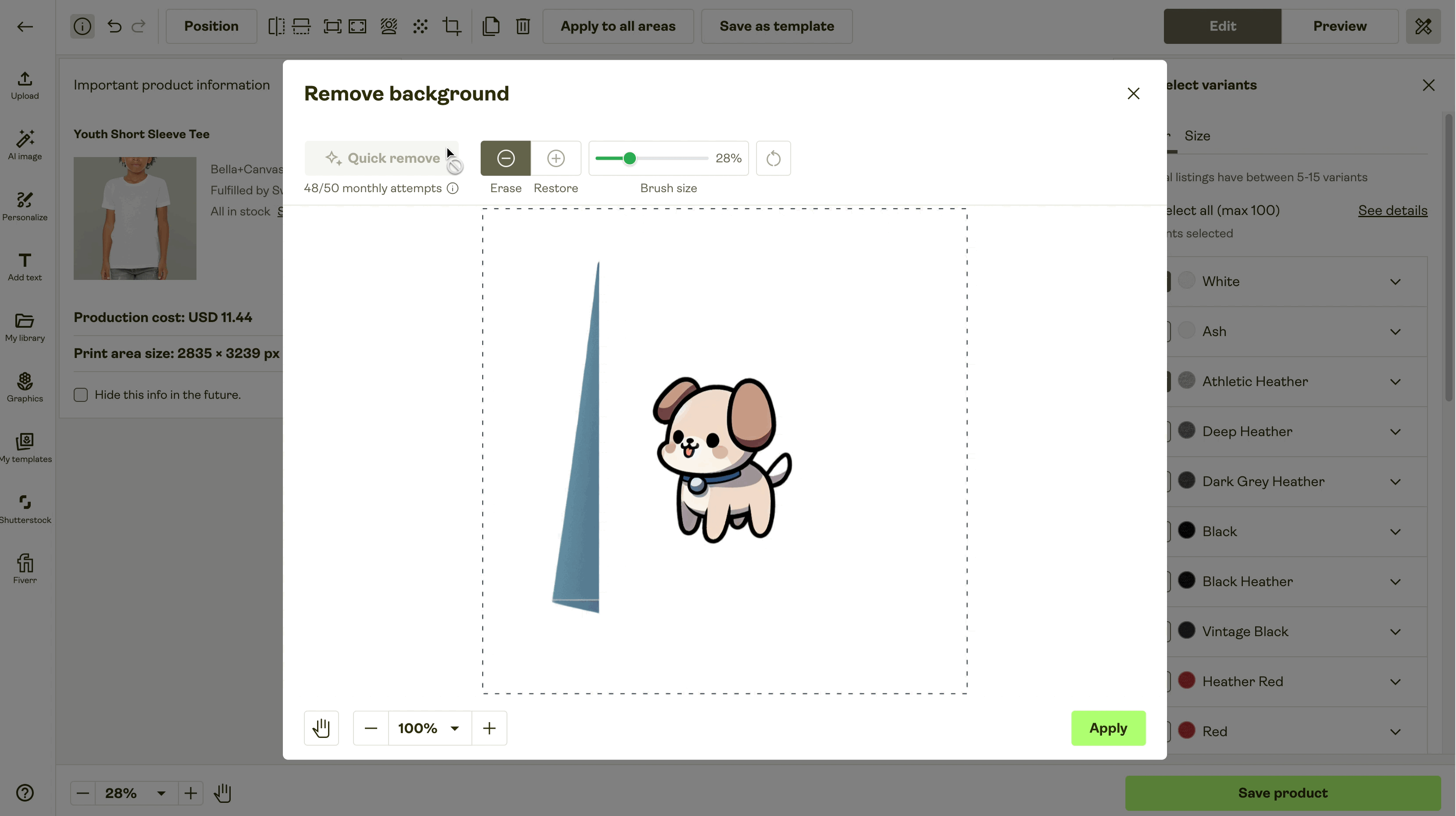This screenshot has height=816, width=1456.
Task: Activate the hand pan tool in dialog
Action: tap(321, 728)
